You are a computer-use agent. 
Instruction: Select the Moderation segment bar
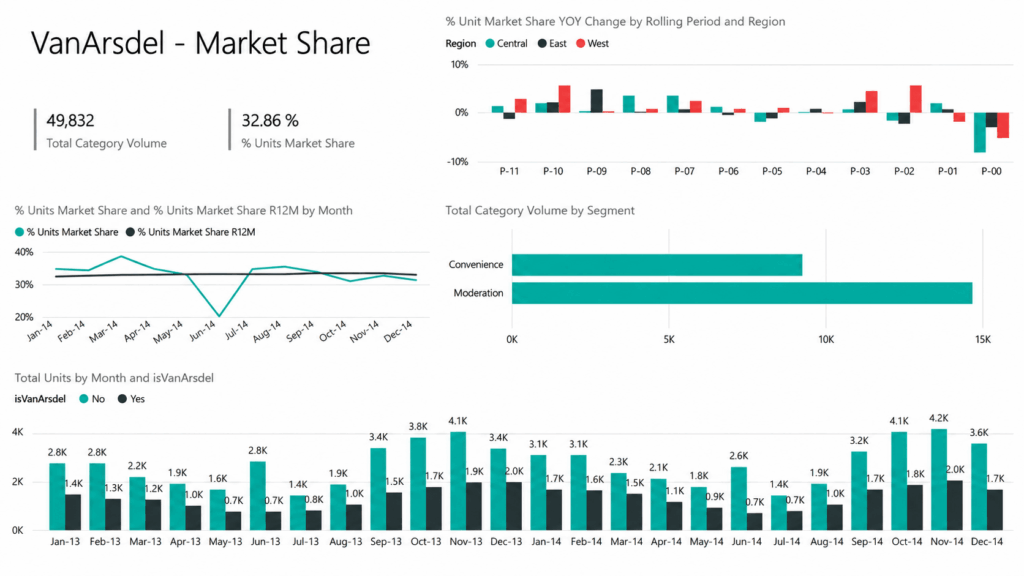742,293
